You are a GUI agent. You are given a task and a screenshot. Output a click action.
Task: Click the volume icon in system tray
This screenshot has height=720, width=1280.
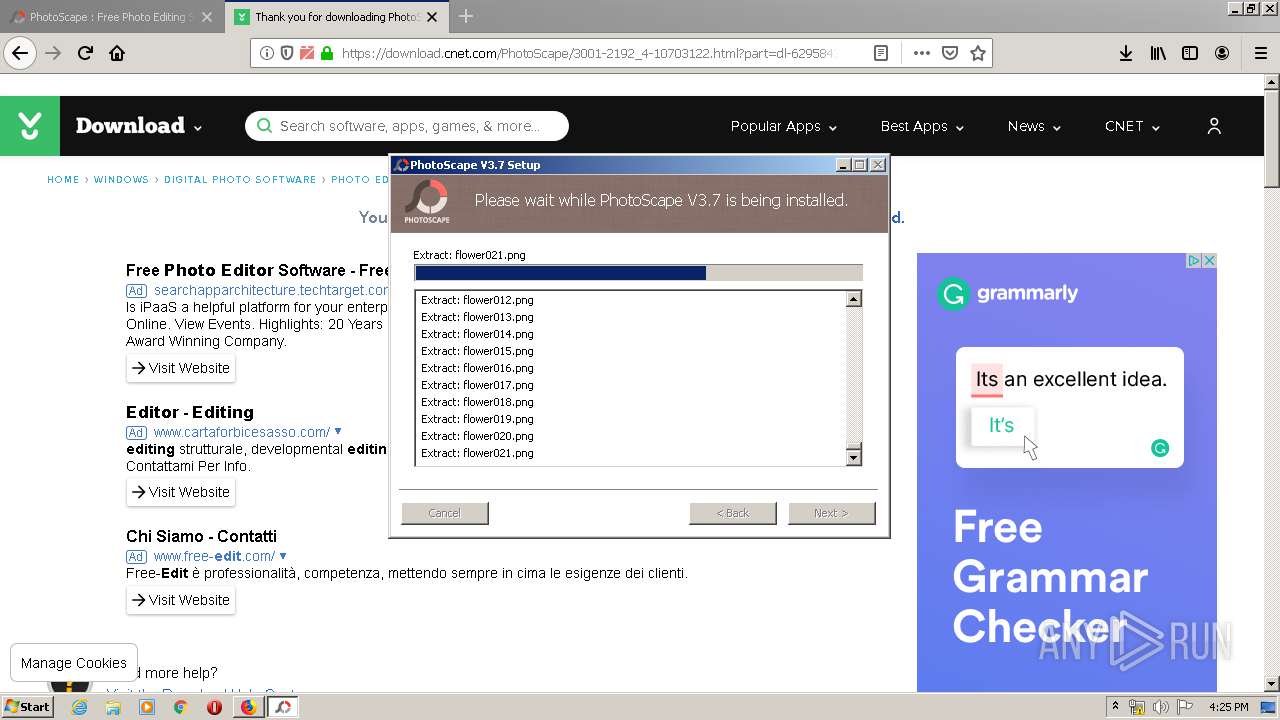point(1161,707)
